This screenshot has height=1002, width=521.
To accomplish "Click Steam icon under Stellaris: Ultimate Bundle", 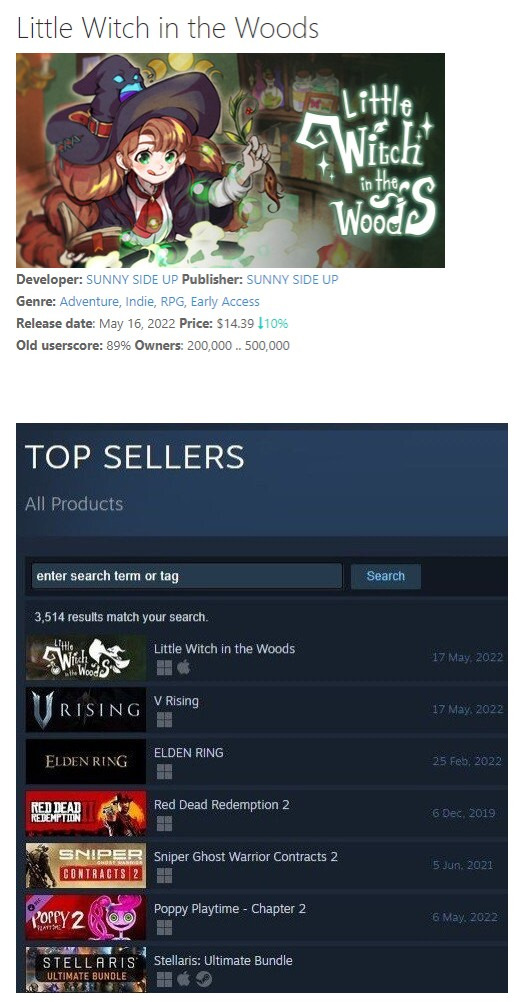I will coord(203,980).
